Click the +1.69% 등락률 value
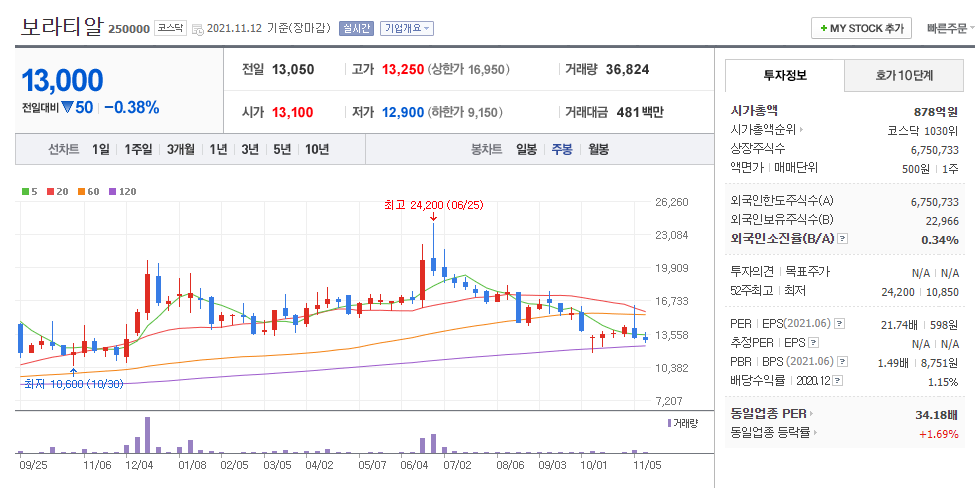The width and height of the screenshot is (980, 488). pos(939,433)
